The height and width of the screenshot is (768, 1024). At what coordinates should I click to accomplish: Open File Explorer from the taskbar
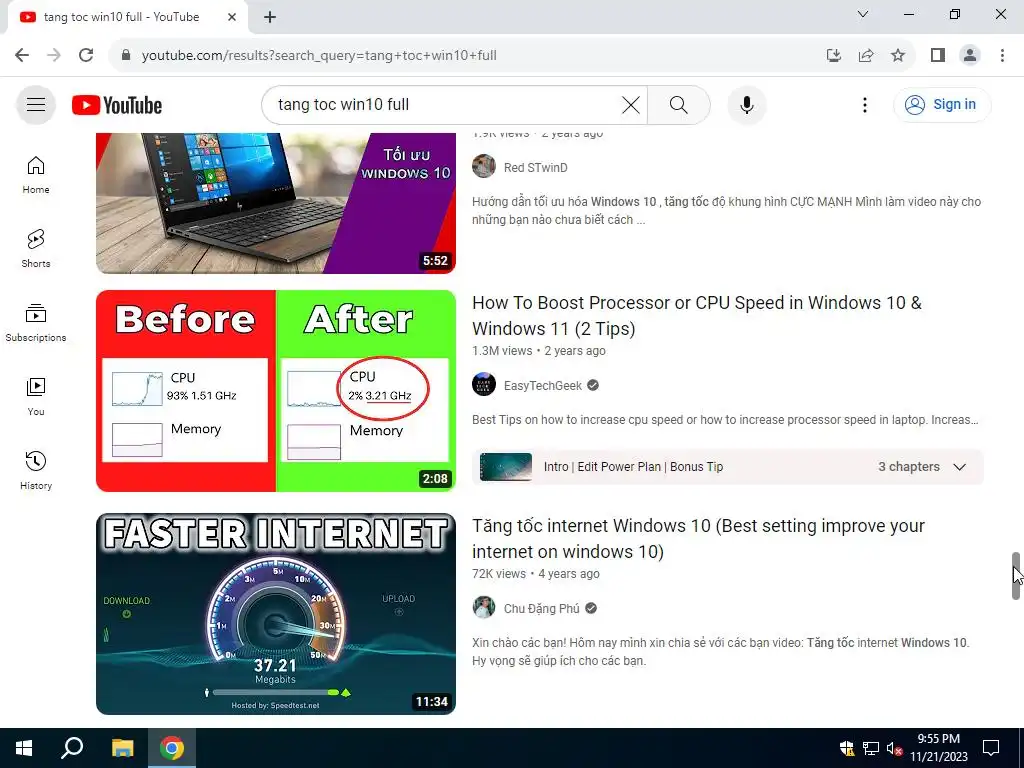coord(122,748)
